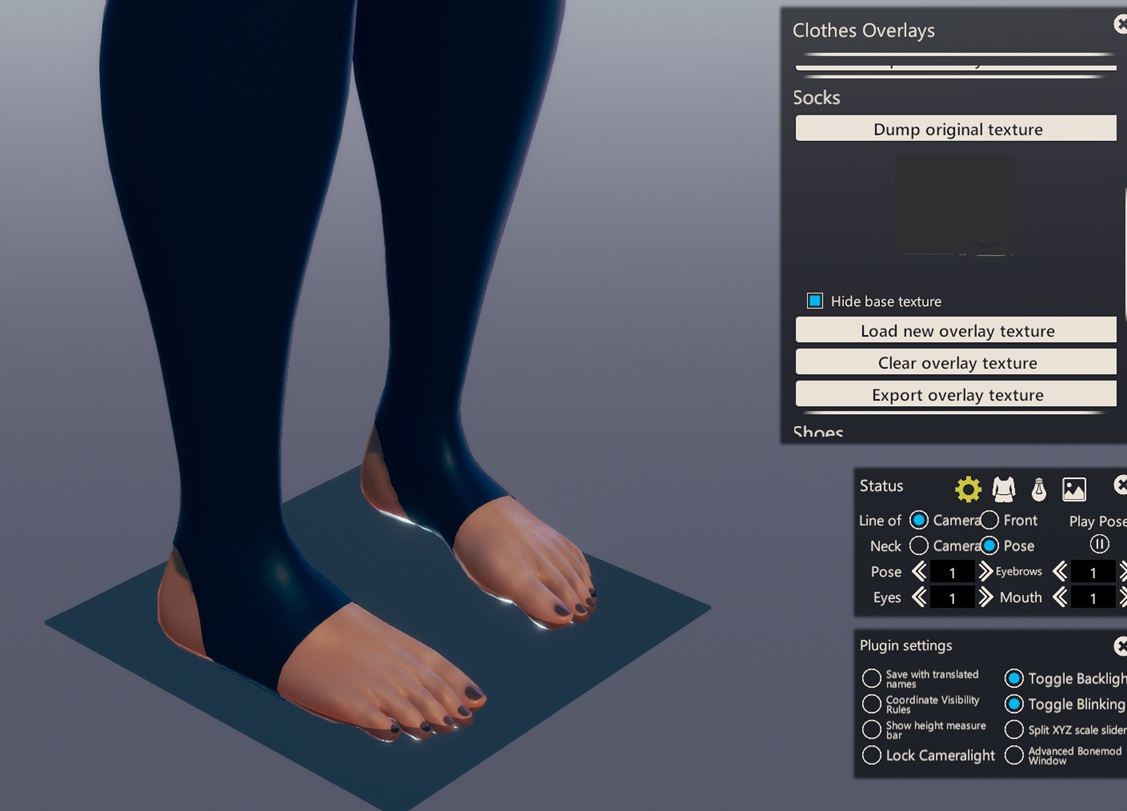The width and height of the screenshot is (1127, 811).
Task: Click the clothing outfit icon in Status
Action: pyautogui.click(x=1003, y=489)
